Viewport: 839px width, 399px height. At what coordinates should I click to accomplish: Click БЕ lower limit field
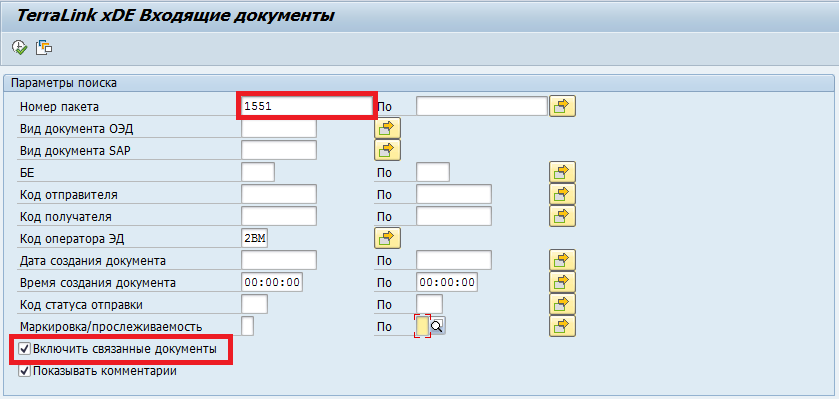point(258,172)
